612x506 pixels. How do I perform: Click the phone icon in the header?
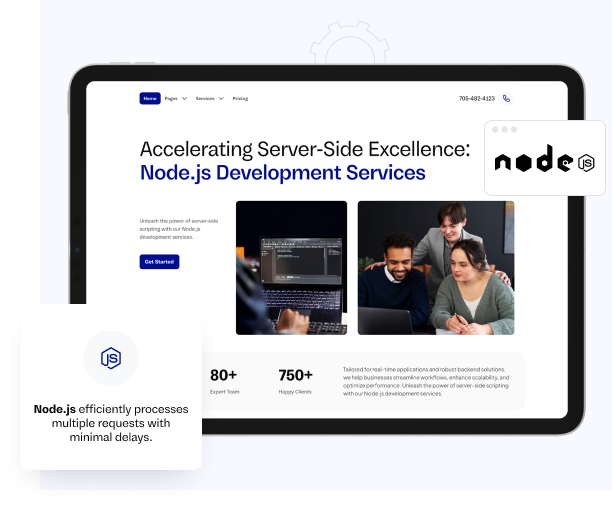(x=506, y=98)
